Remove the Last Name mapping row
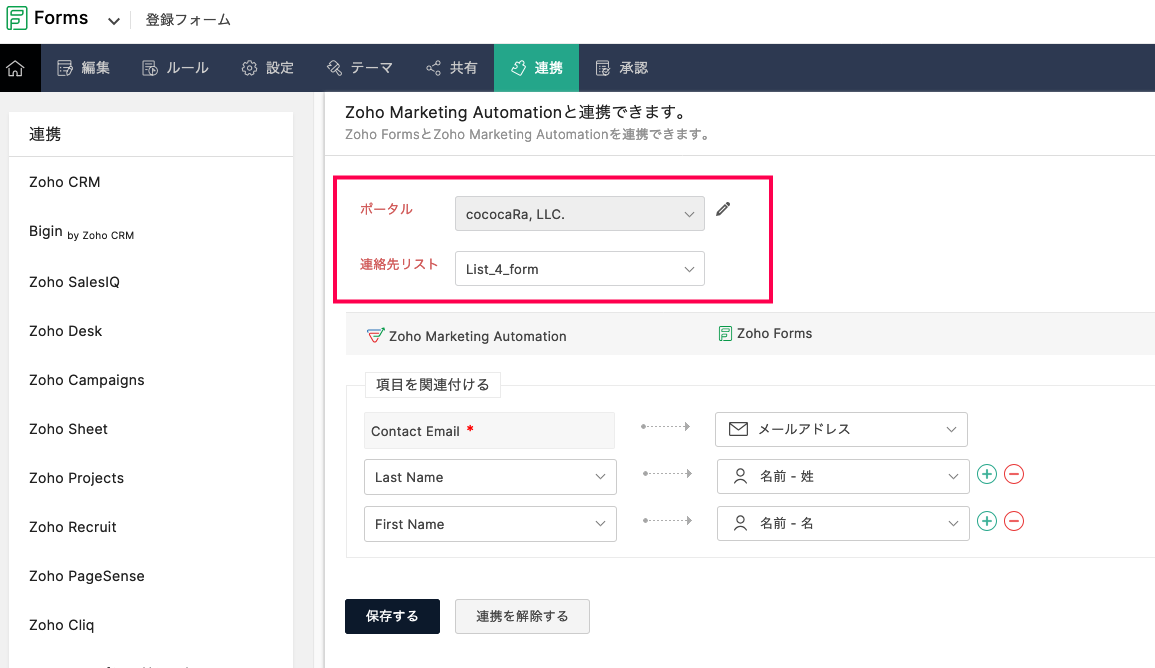 [1014, 474]
